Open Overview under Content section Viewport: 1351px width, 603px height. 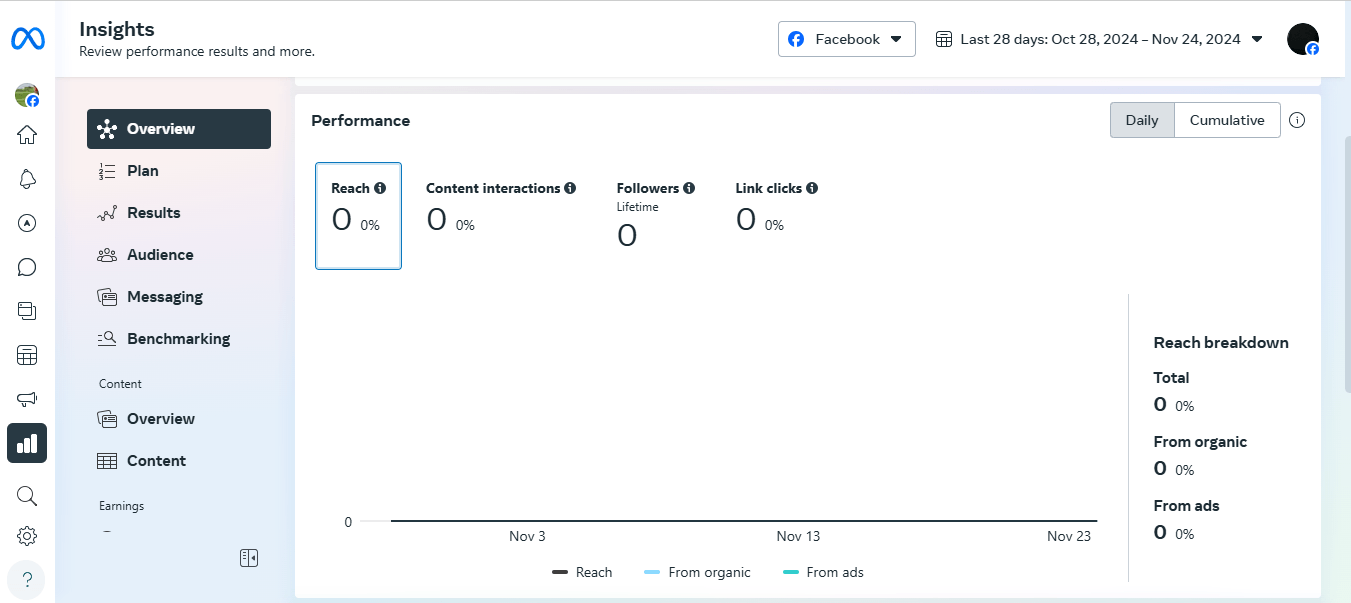click(179, 419)
